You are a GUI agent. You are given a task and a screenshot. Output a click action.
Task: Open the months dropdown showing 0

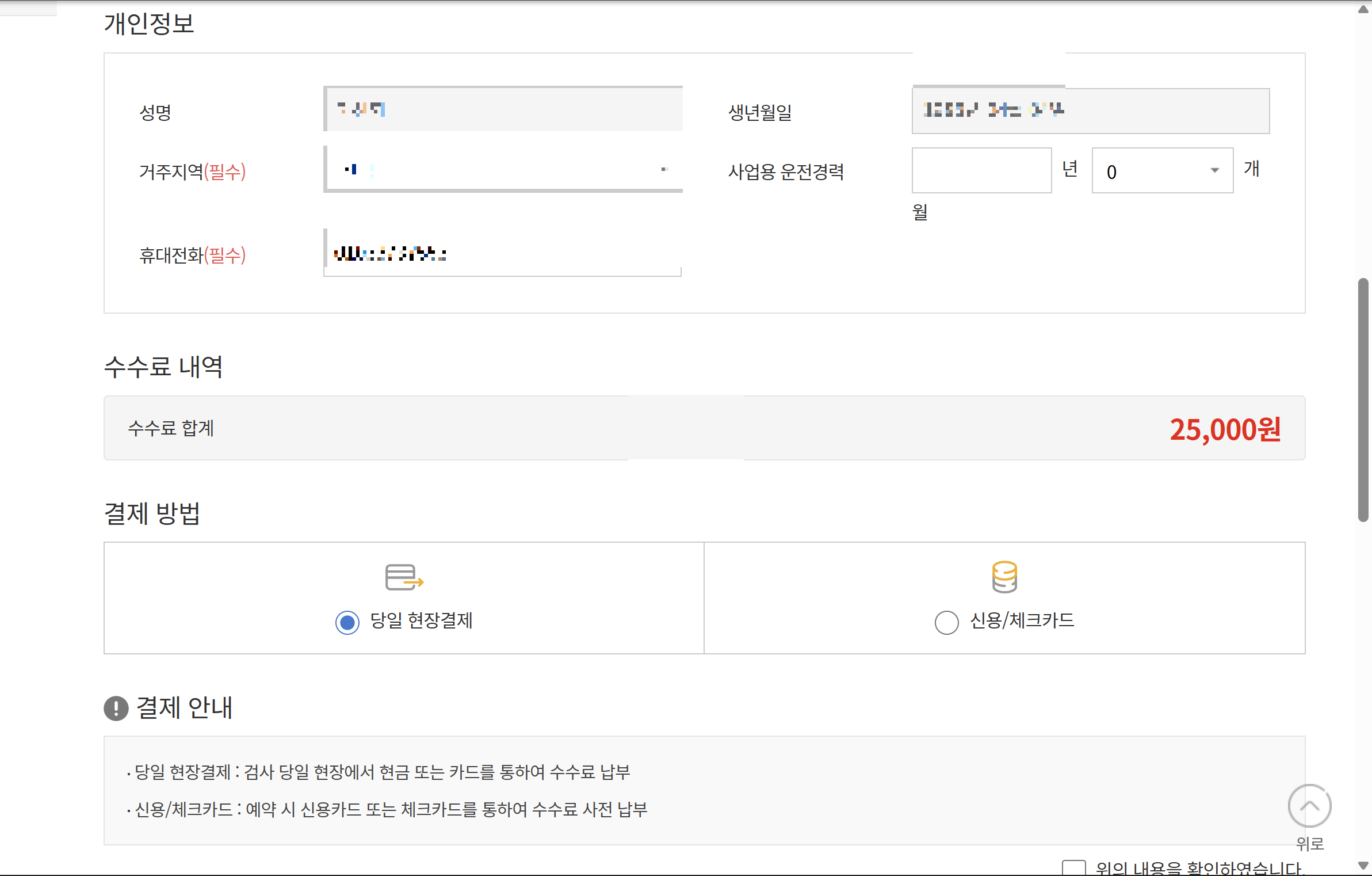click(x=1162, y=171)
